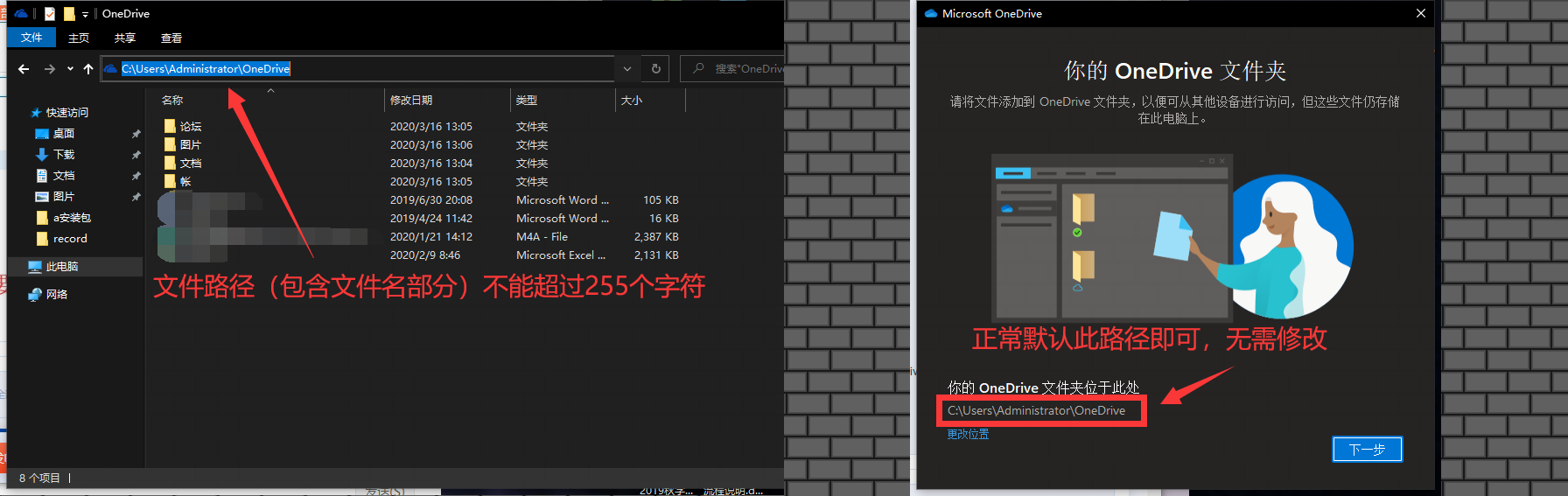Click the address bar path field

(357, 68)
